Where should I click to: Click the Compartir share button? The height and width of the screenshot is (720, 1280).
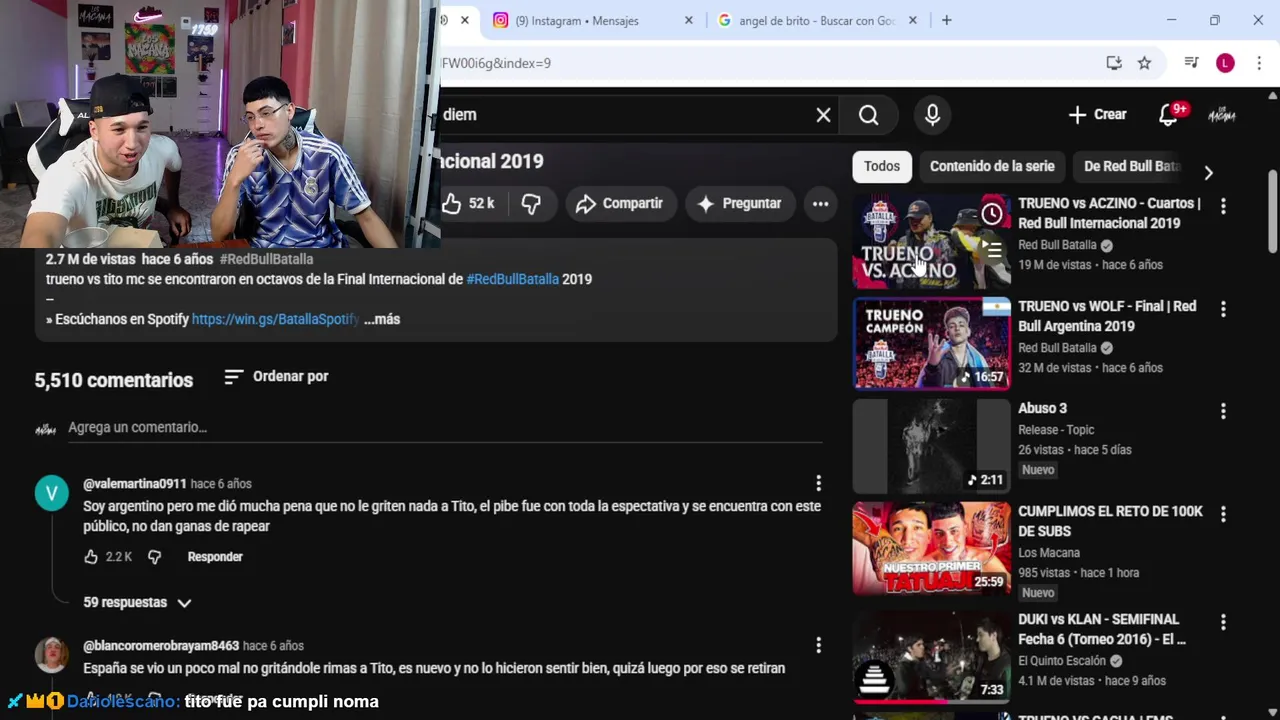(620, 203)
